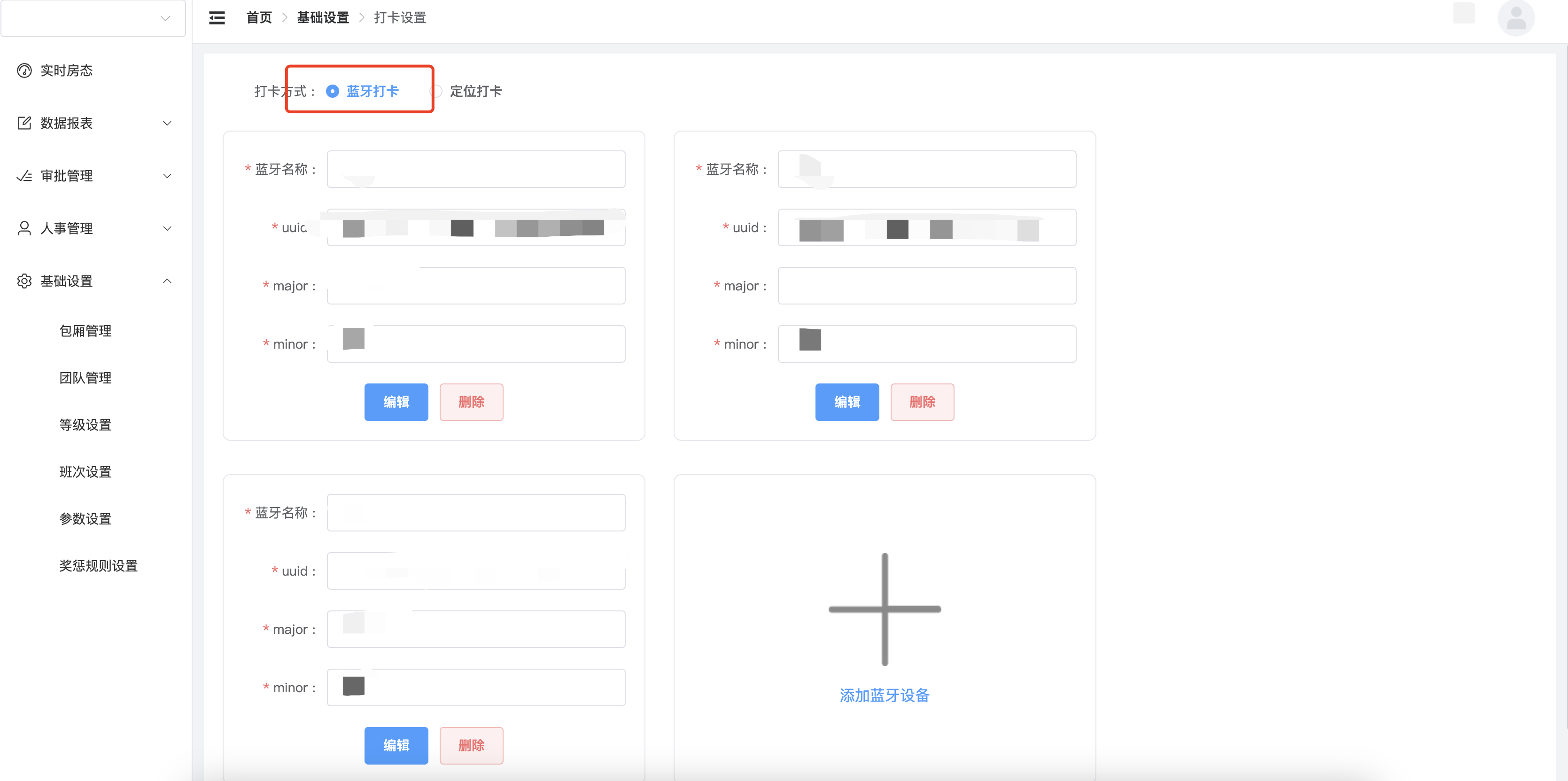Open the 等级设置 submenu item
This screenshot has width=1568, height=781.
85,424
